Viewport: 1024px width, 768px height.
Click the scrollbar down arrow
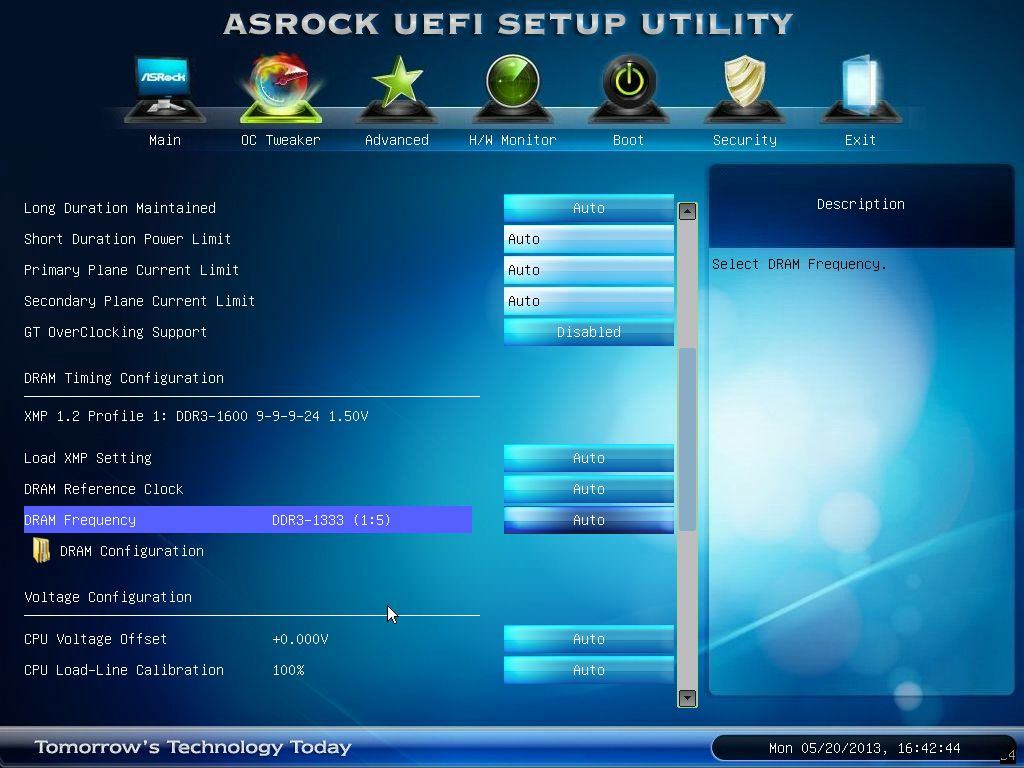point(687,698)
